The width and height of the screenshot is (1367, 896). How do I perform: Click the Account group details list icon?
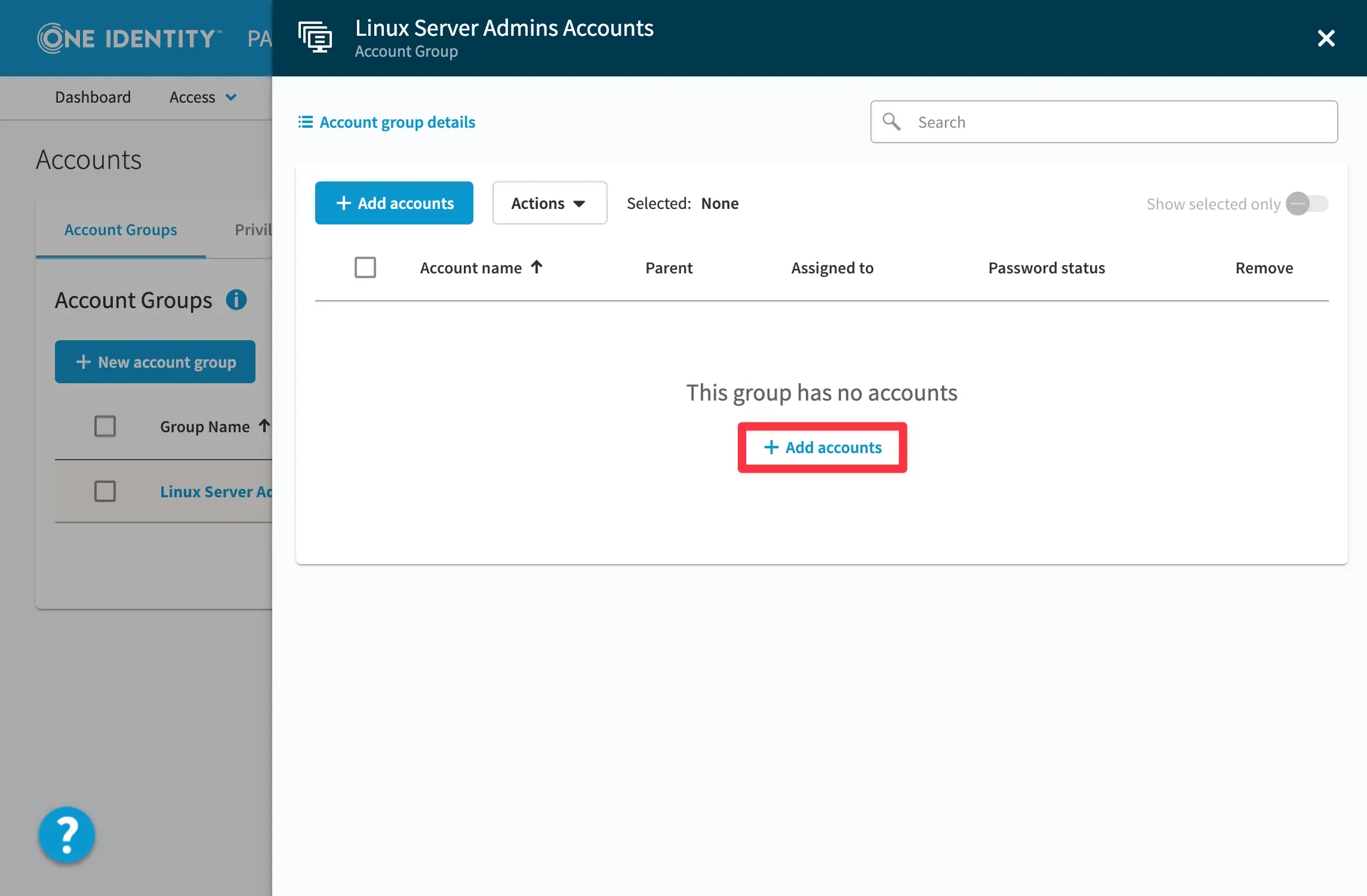coord(306,122)
